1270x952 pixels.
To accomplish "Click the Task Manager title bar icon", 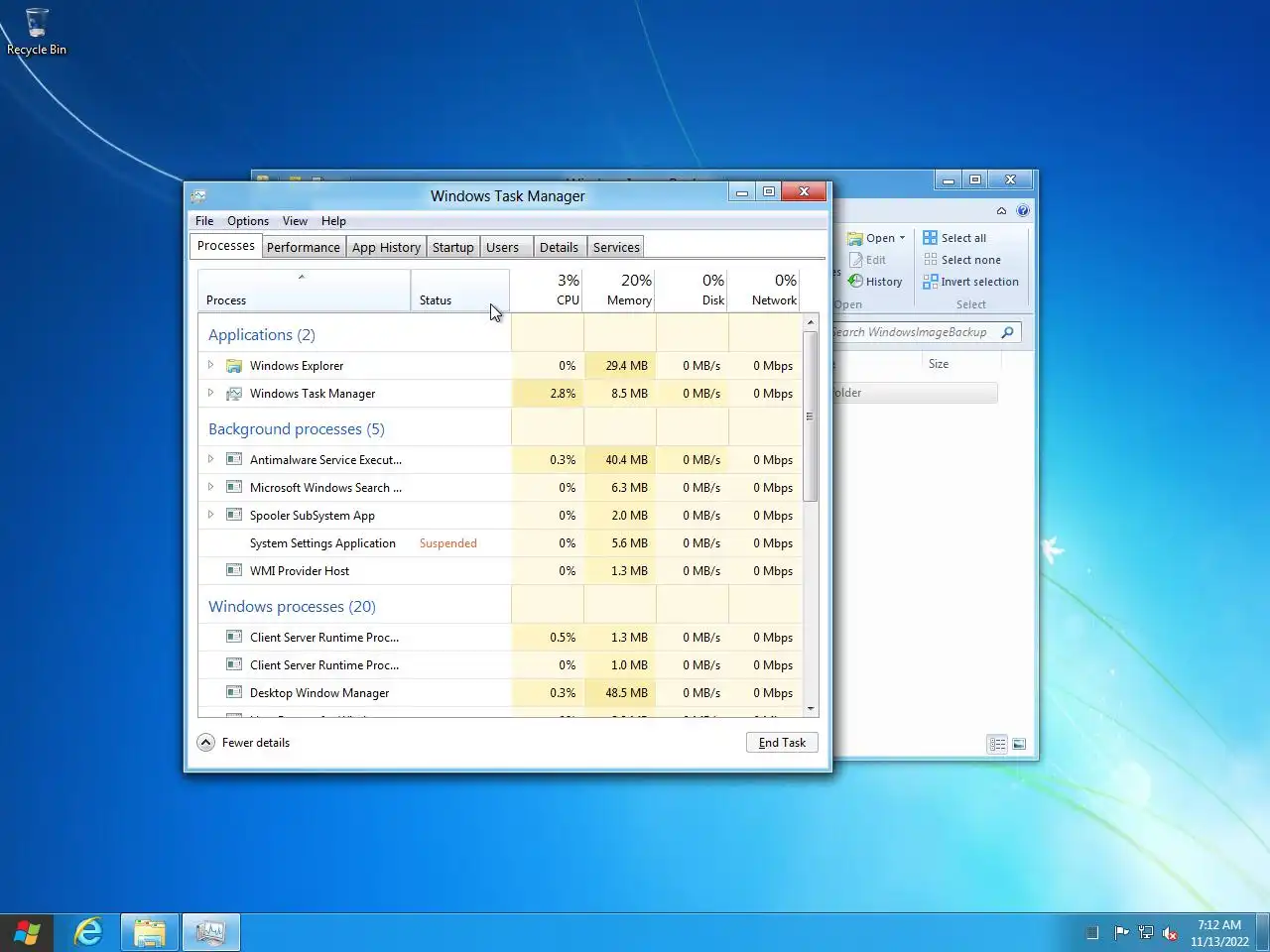I will [x=198, y=196].
